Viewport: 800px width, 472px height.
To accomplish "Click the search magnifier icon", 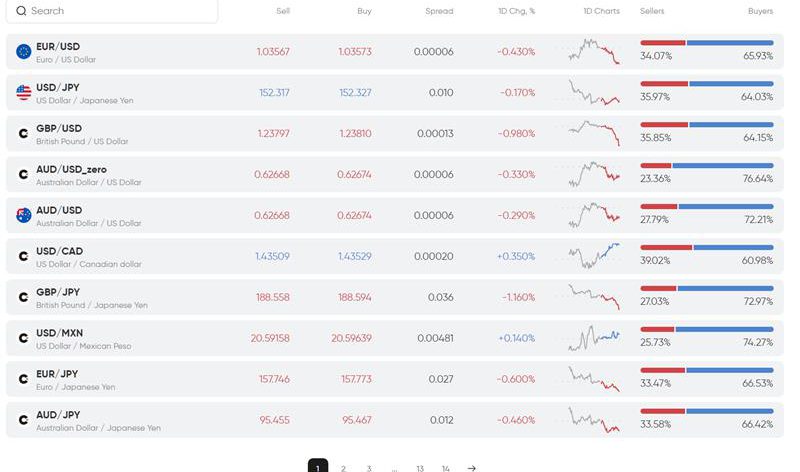I will (21, 11).
